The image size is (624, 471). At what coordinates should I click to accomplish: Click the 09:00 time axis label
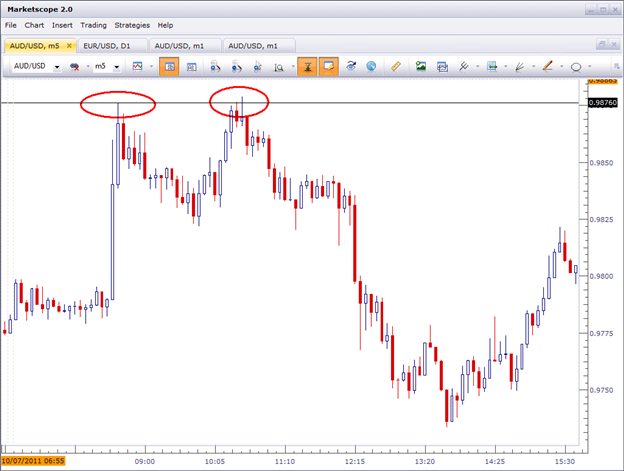point(145,461)
